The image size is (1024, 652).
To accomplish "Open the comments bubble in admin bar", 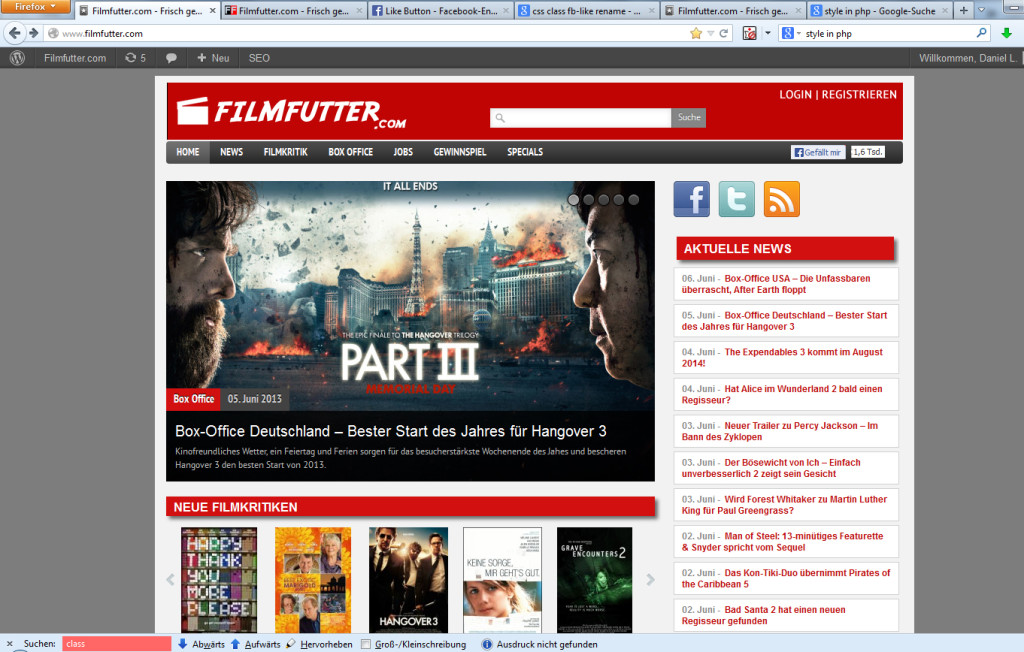I will coord(171,58).
